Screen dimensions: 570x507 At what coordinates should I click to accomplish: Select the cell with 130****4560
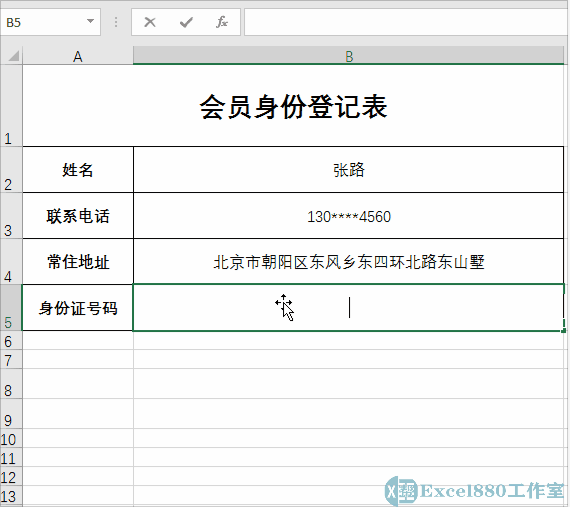(x=348, y=216)
